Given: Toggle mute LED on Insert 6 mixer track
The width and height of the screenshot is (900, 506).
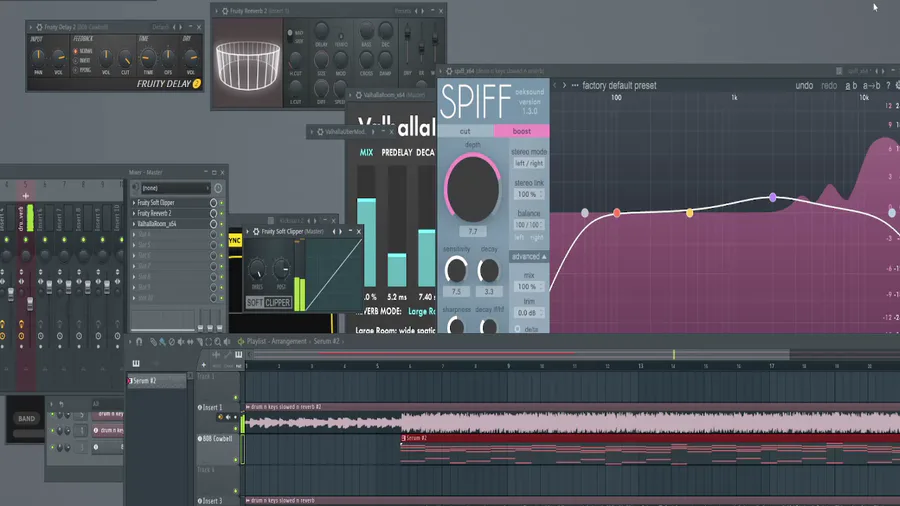Looking at the screenshot, I should click(45, 239).
